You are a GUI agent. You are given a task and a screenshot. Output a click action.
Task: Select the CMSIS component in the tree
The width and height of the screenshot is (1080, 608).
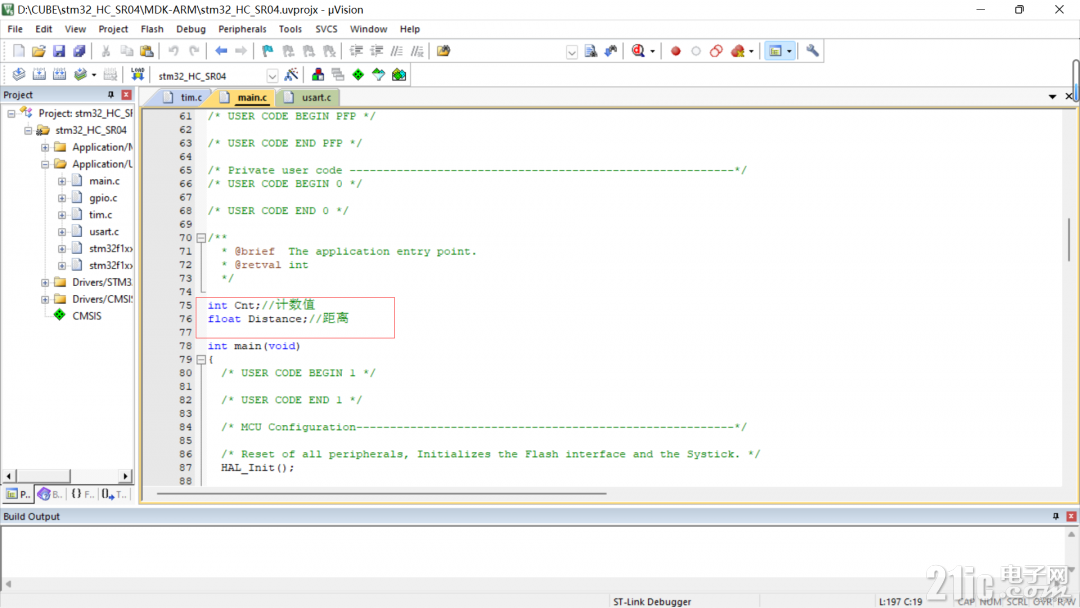click(x=87, y=316)
